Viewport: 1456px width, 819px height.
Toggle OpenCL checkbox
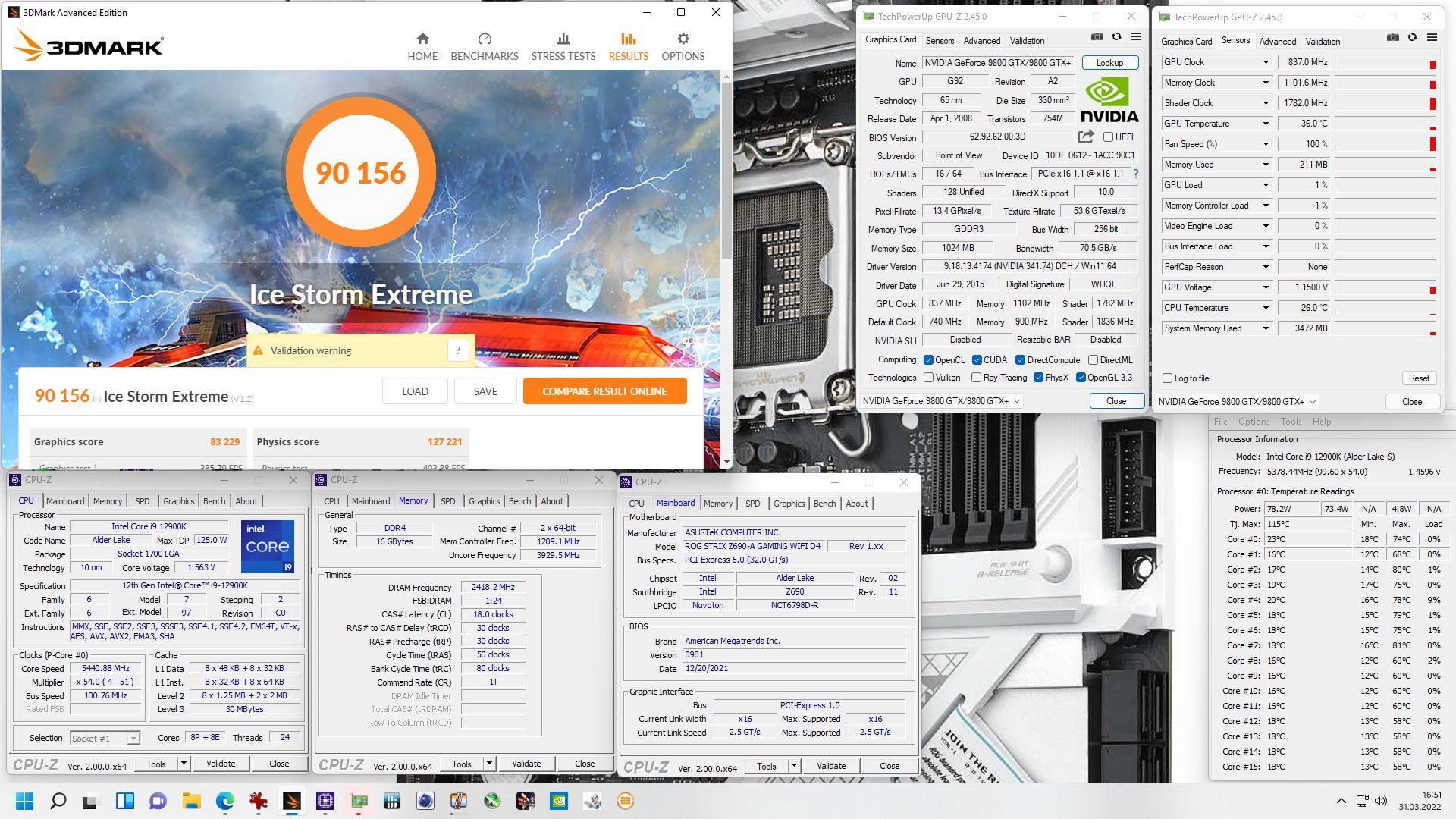[928, 360]
